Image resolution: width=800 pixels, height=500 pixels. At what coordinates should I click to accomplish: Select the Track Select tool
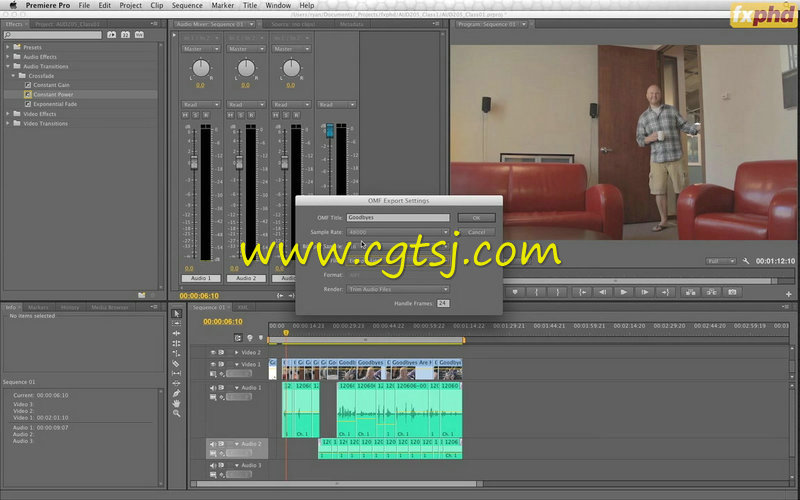(x=177, y=323)
